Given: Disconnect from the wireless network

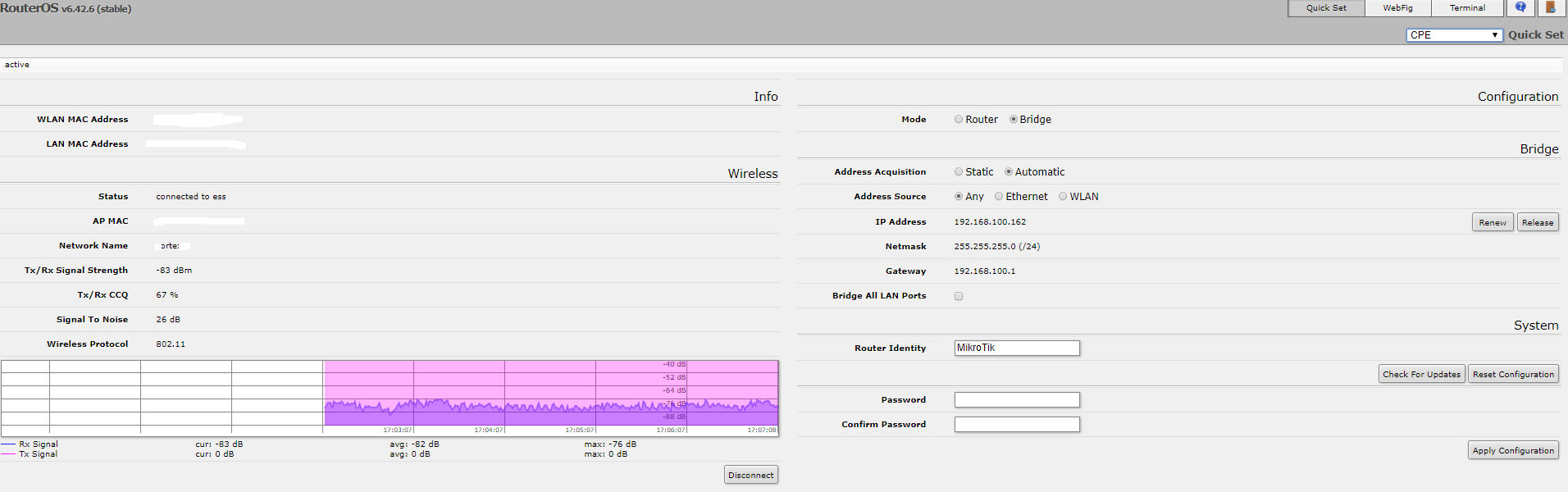Looking at the screenshot, I should (750, 475).
